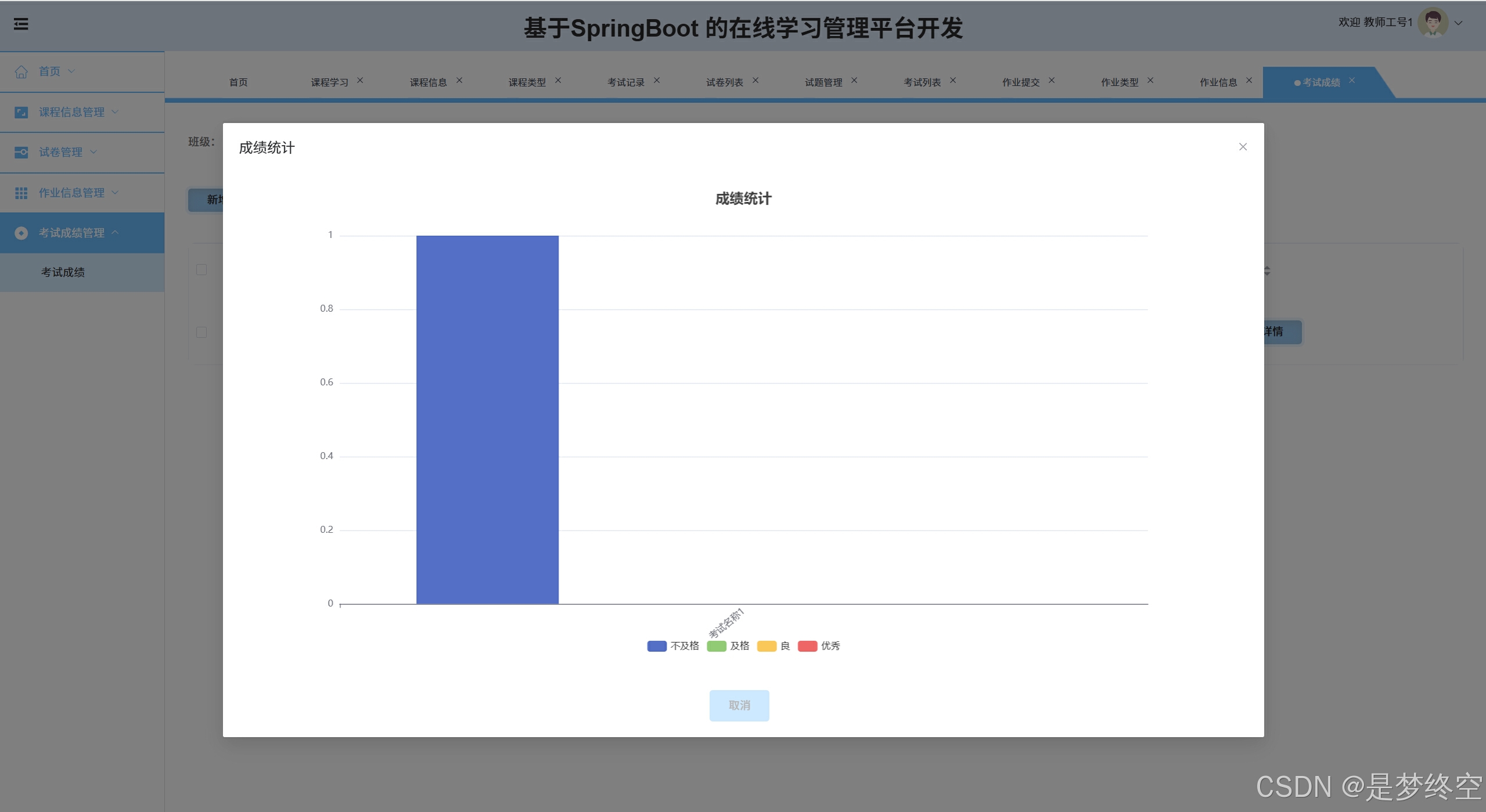The height and width of the screenshot is (812, 1486).
Task: Open the 考试成绩 submenu item
Action: tap(63, 272)
